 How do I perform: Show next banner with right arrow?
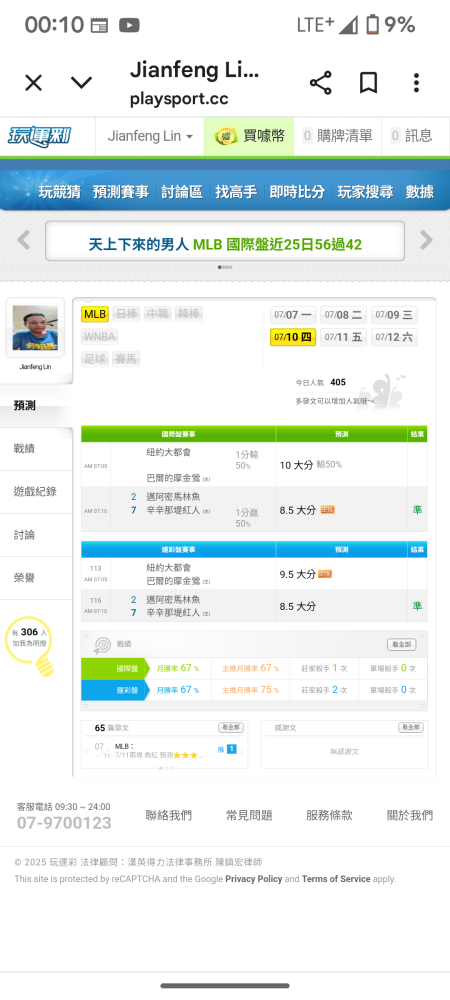pyautogui.click(x=426, y=240)
